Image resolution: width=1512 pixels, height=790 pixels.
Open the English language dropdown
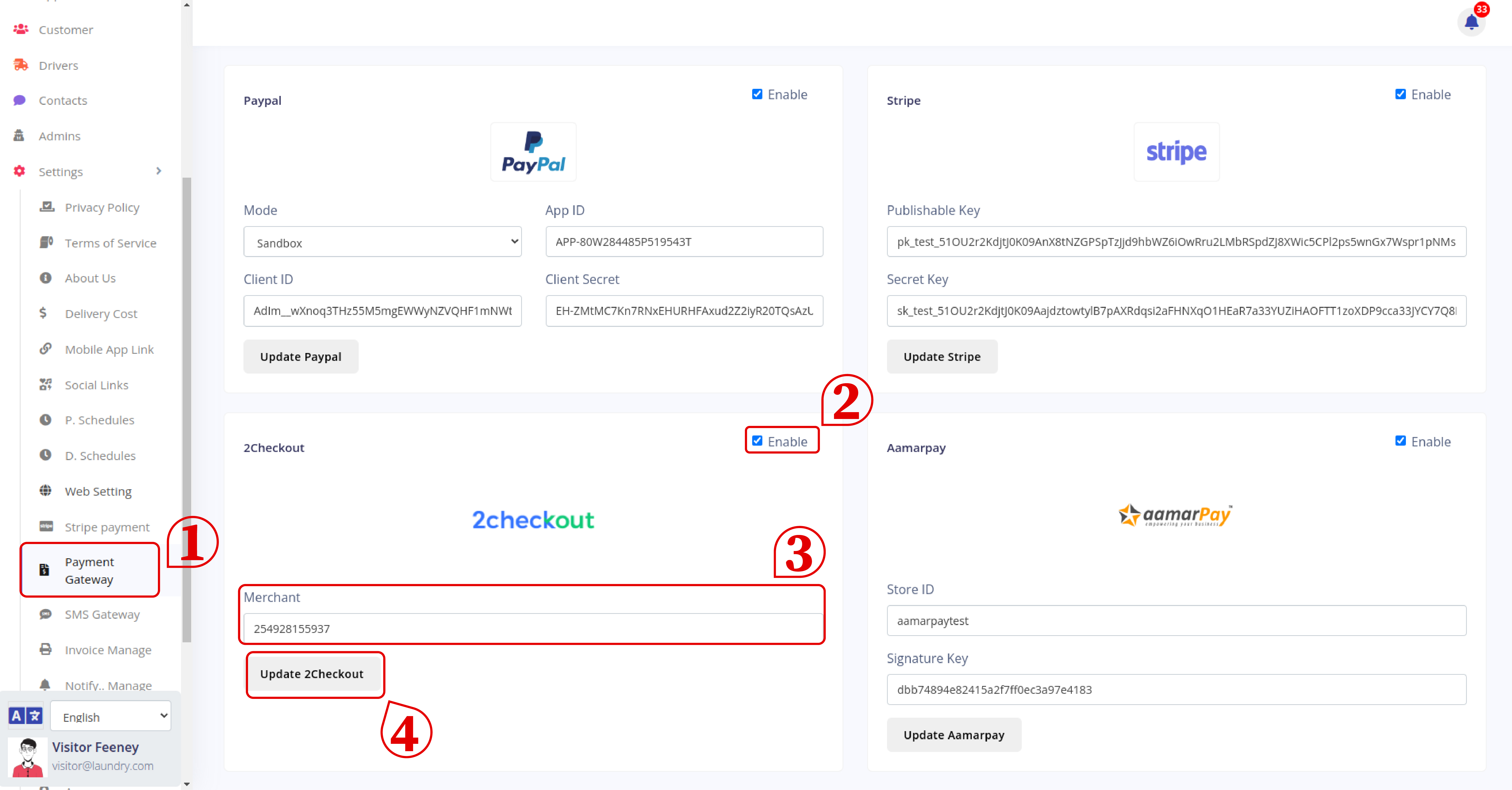[110, 716]
